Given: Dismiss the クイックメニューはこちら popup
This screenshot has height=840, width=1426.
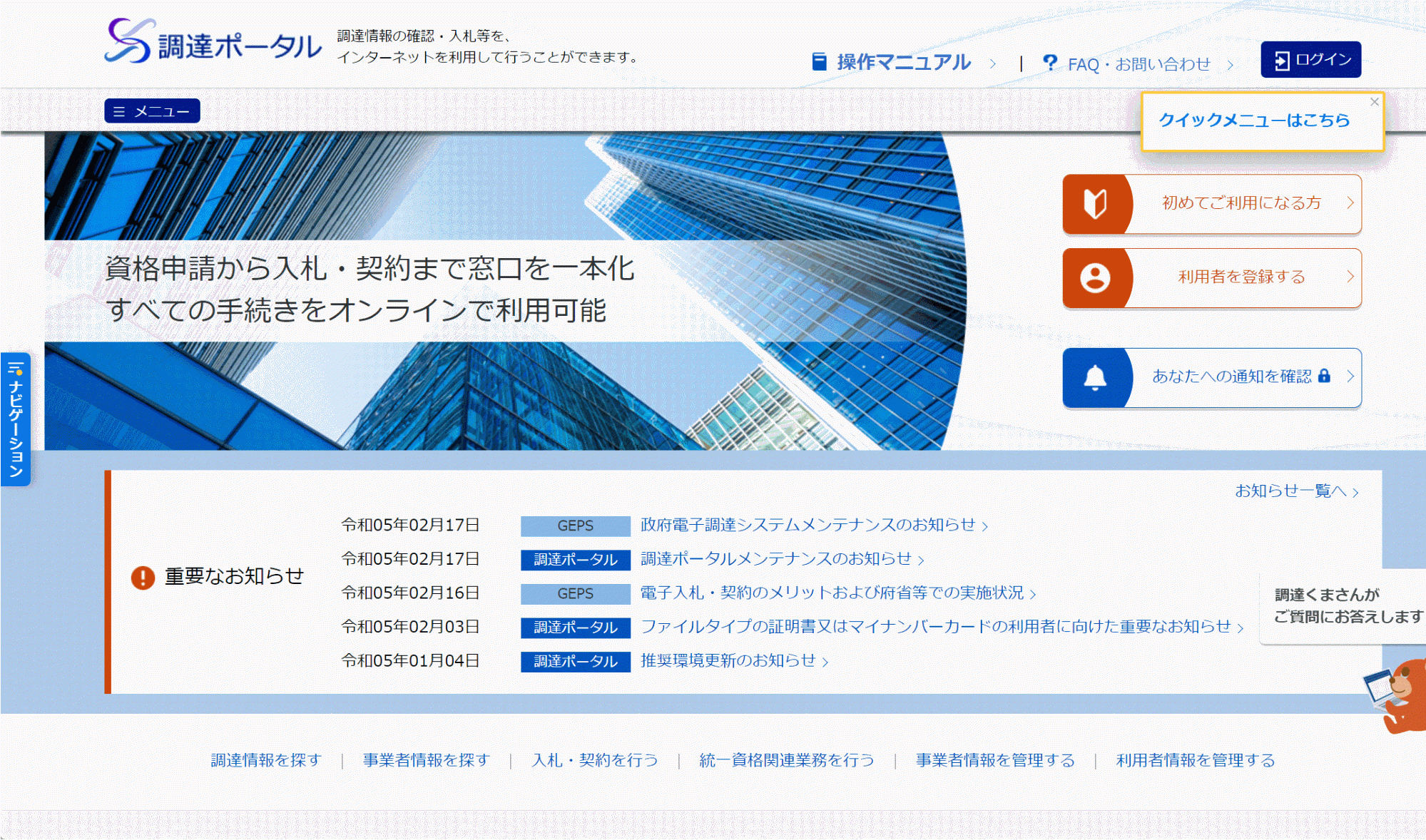Looking at the screenshot, I should [1375, 101].
